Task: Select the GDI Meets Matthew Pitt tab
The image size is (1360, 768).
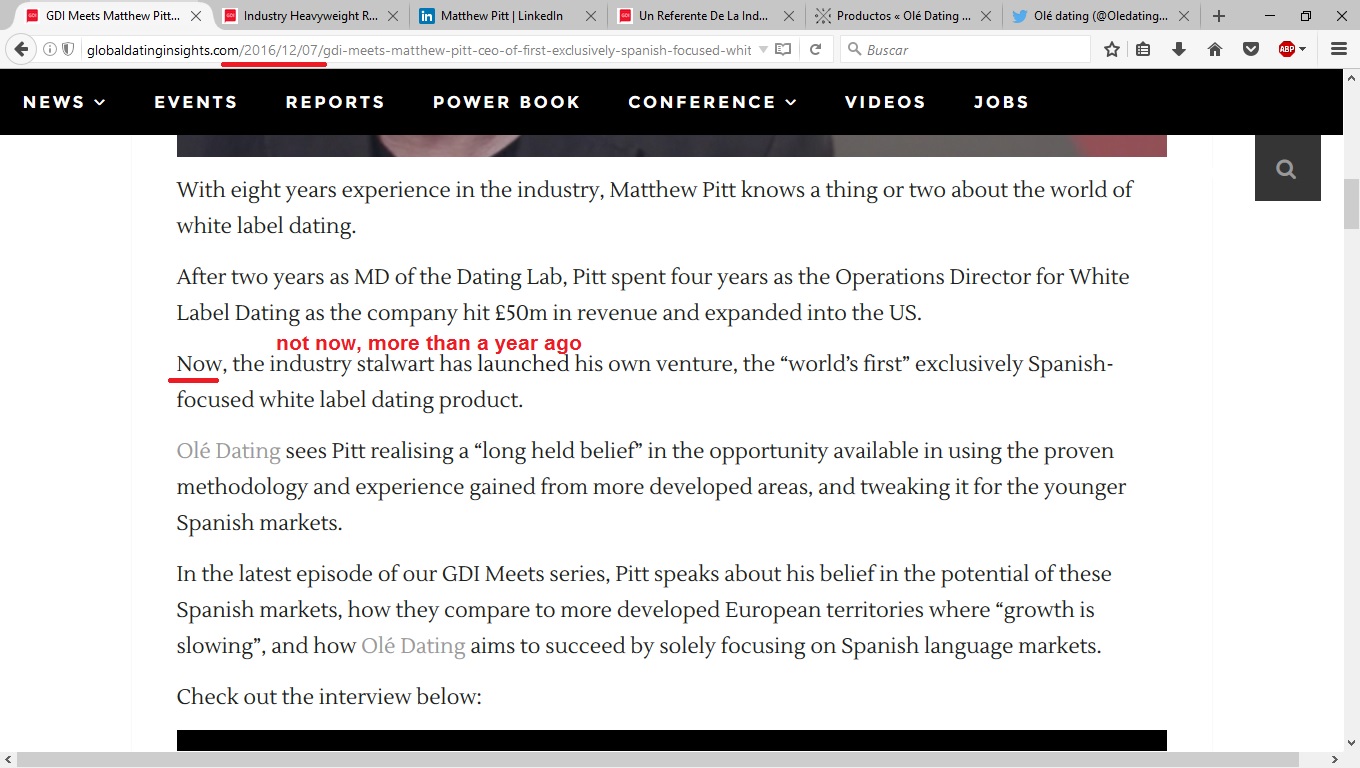Action: click(113, 16)
